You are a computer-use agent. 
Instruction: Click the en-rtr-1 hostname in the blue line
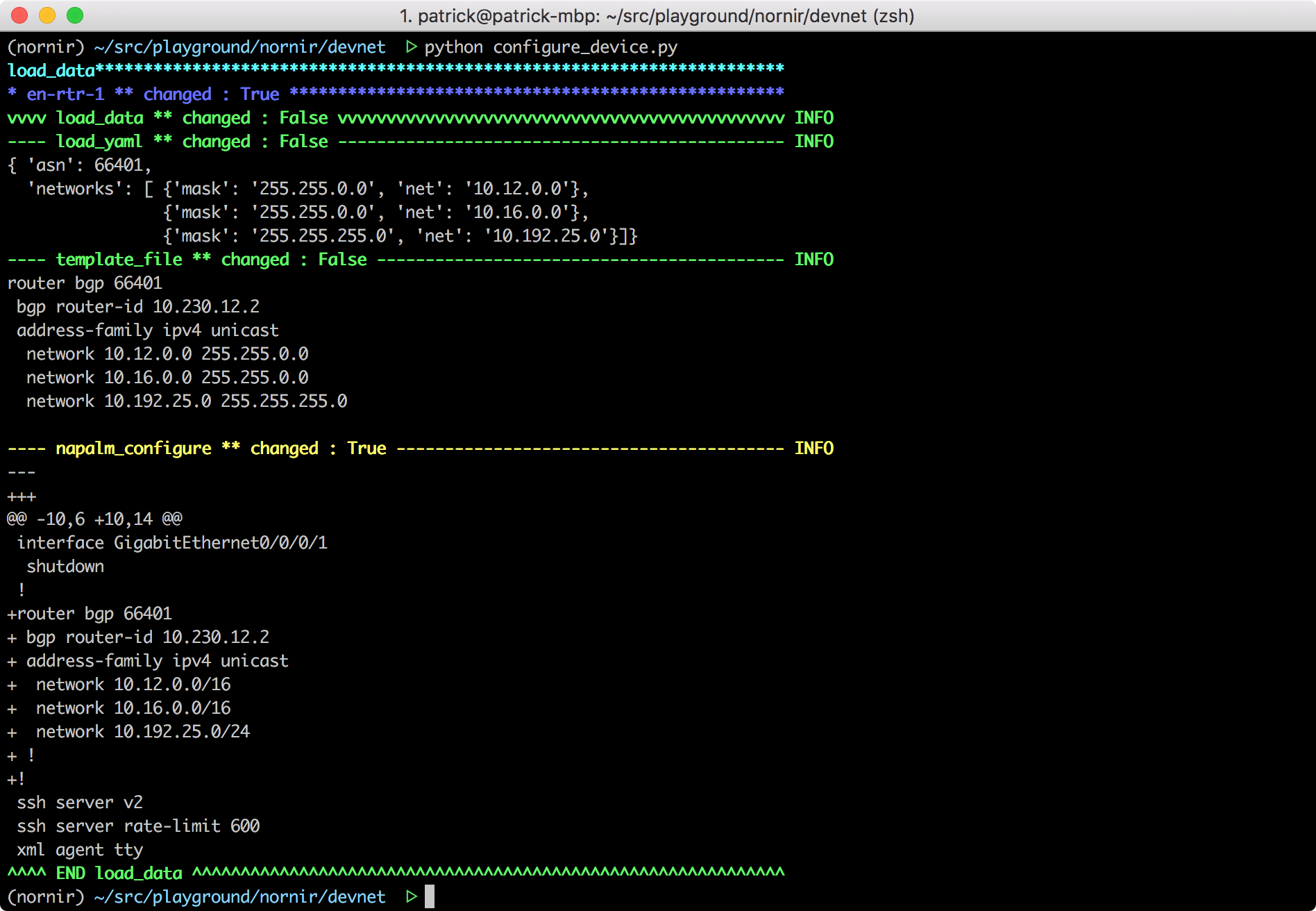pos(65,94)
